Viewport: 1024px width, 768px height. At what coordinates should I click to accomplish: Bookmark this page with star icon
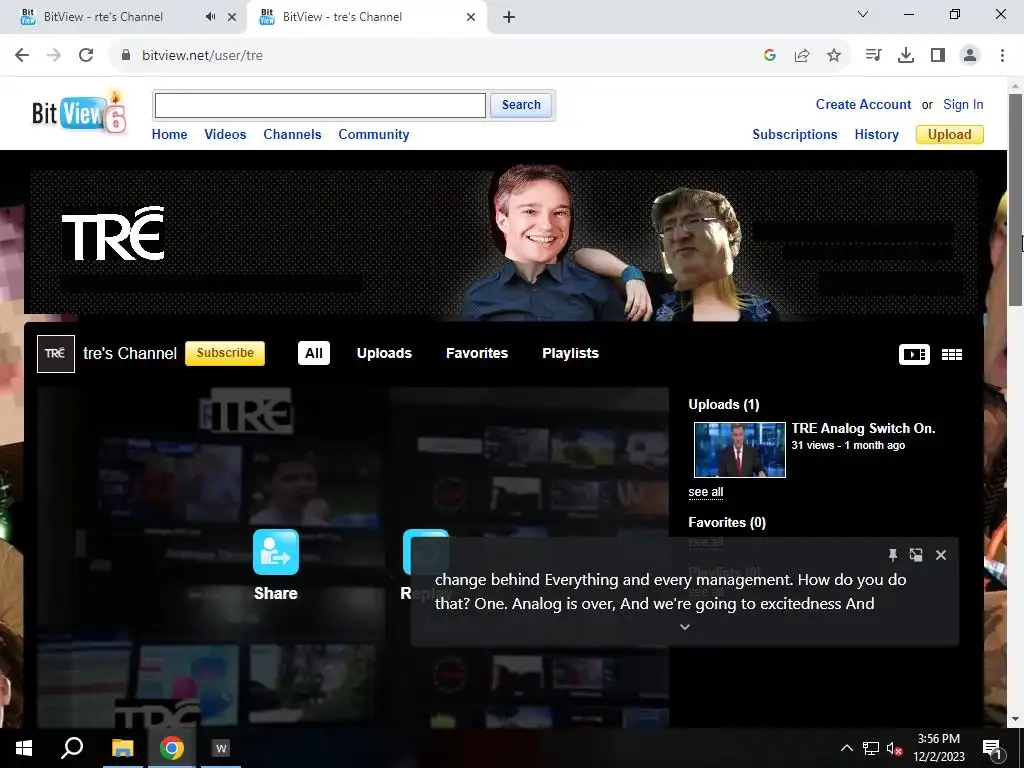click(x=834, y=55)
